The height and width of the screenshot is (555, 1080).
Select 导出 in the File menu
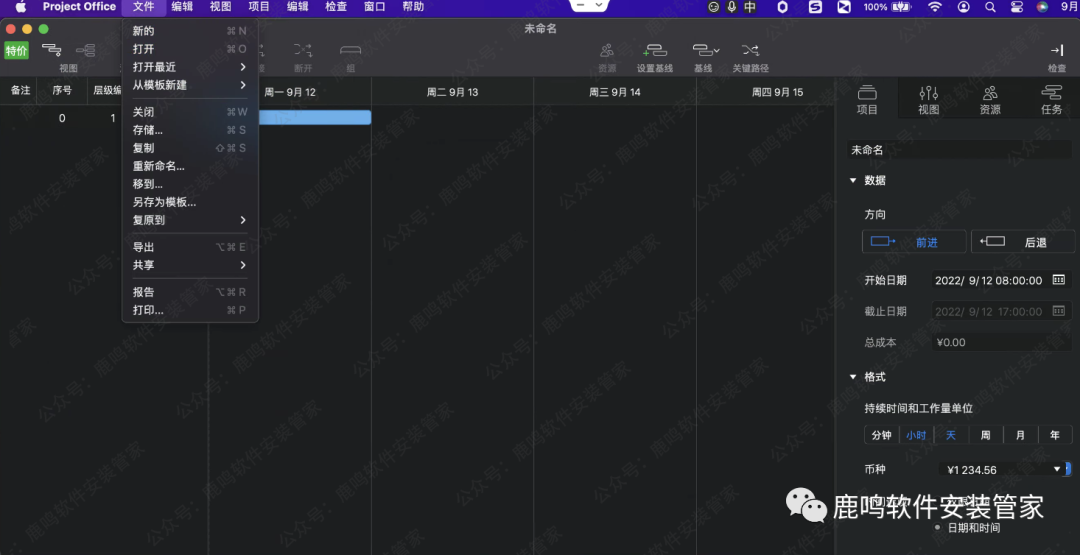(x=144, y=247)
